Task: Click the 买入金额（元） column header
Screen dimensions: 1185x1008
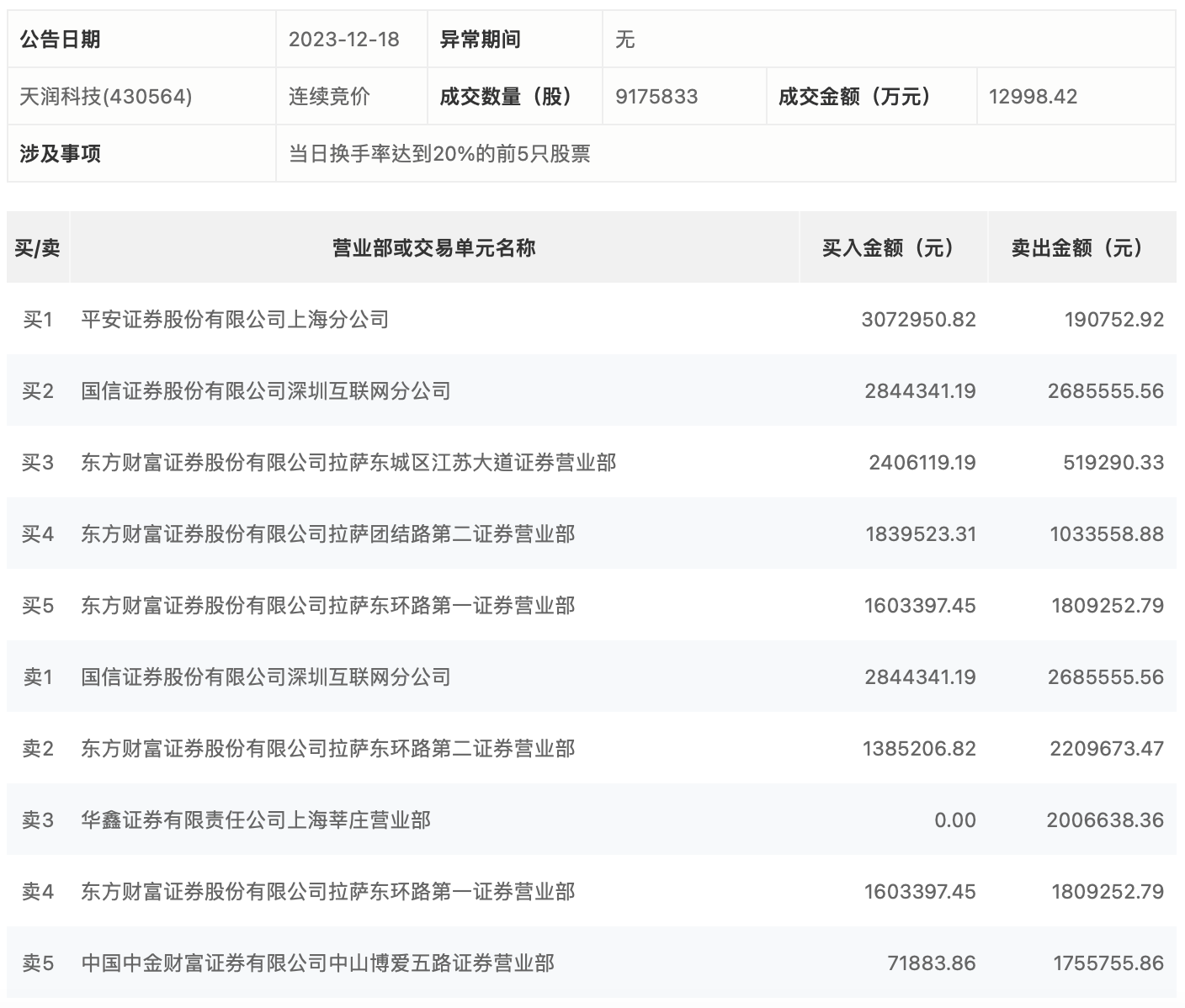Action: click(x=893, y=247)
